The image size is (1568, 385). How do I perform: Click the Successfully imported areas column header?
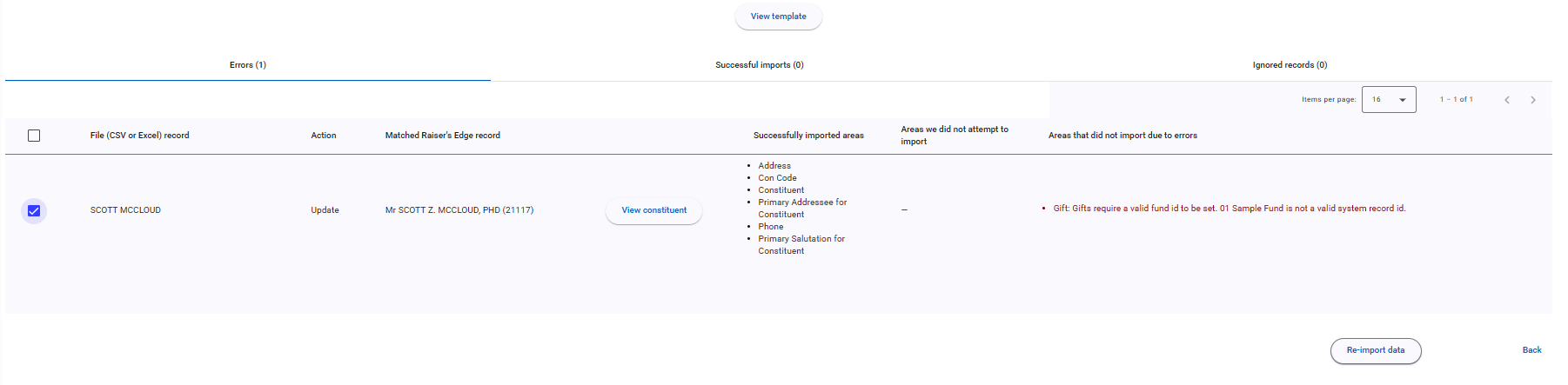tap(808, 136)
